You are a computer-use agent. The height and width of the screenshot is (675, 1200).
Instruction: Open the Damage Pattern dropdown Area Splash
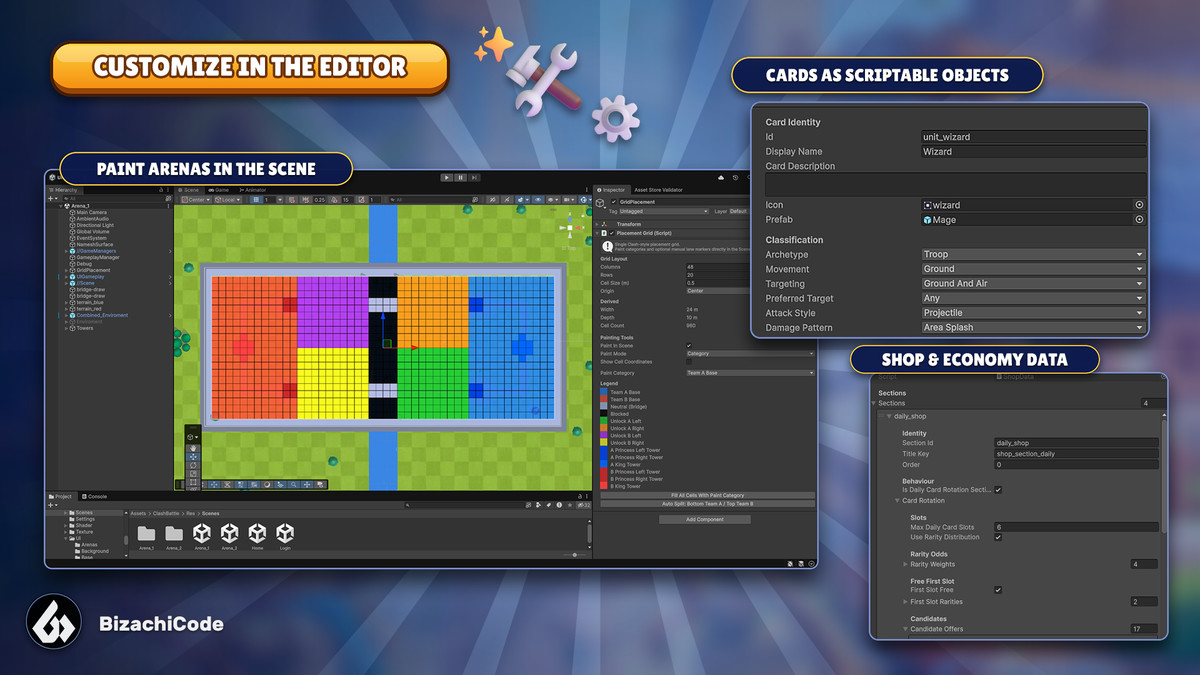(1034, 327)
